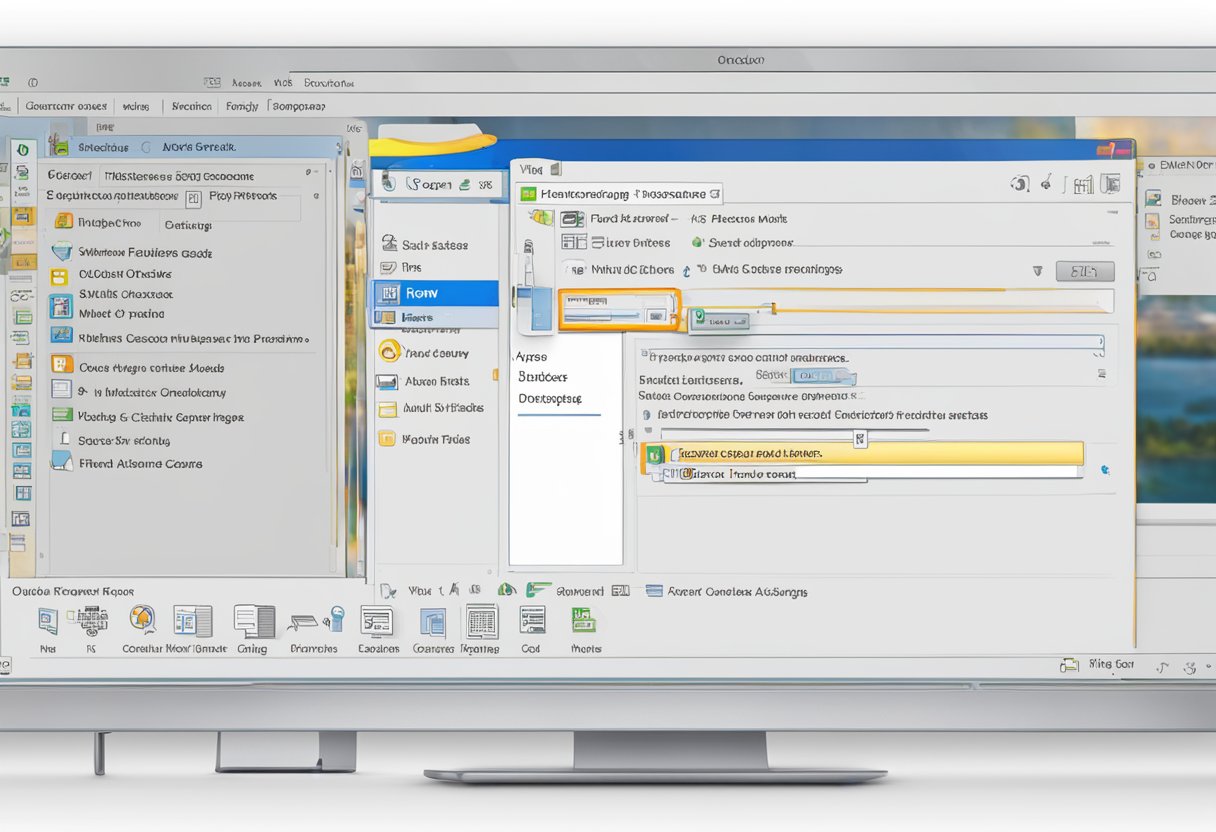Open the combo box beside the OK control
The width and height of the screenshot is (1216, 832).
click(830, 376)
